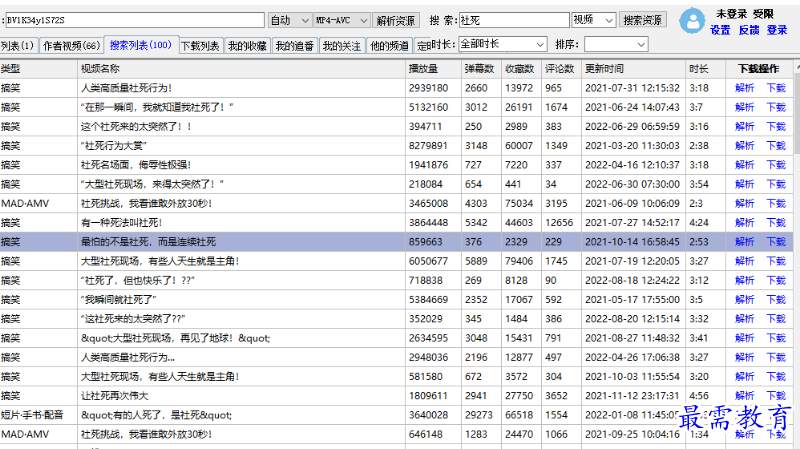Click 未登录 受限 status text

[744, 13]
